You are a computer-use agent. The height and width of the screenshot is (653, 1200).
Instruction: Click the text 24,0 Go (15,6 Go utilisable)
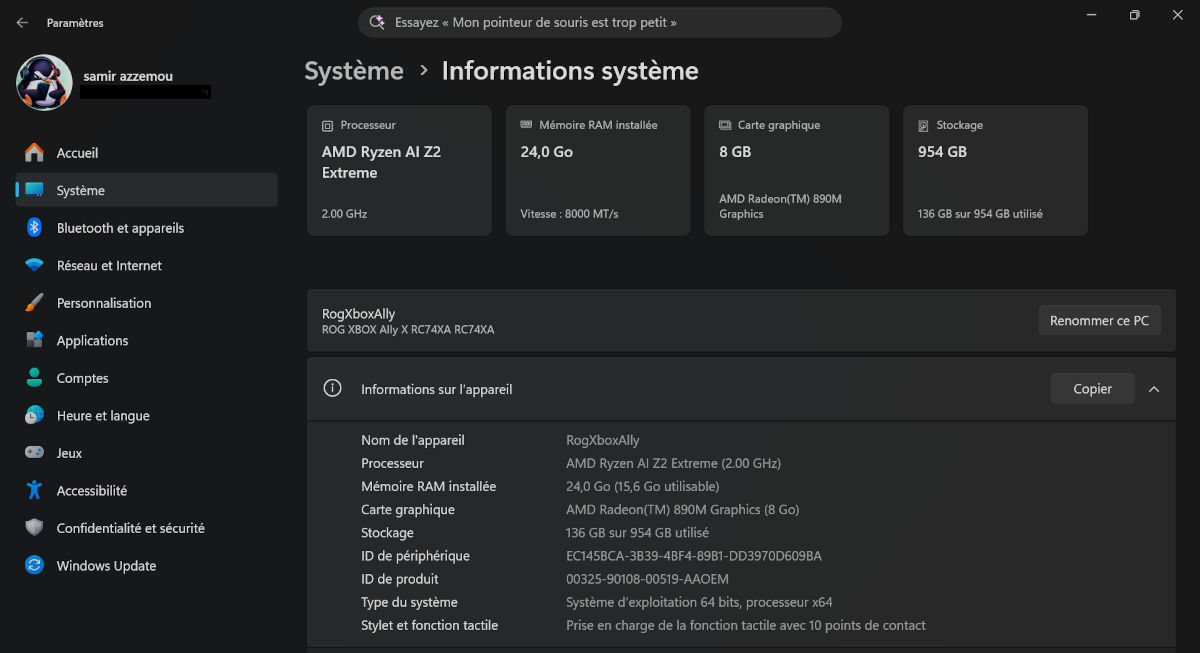coord(642,487)
